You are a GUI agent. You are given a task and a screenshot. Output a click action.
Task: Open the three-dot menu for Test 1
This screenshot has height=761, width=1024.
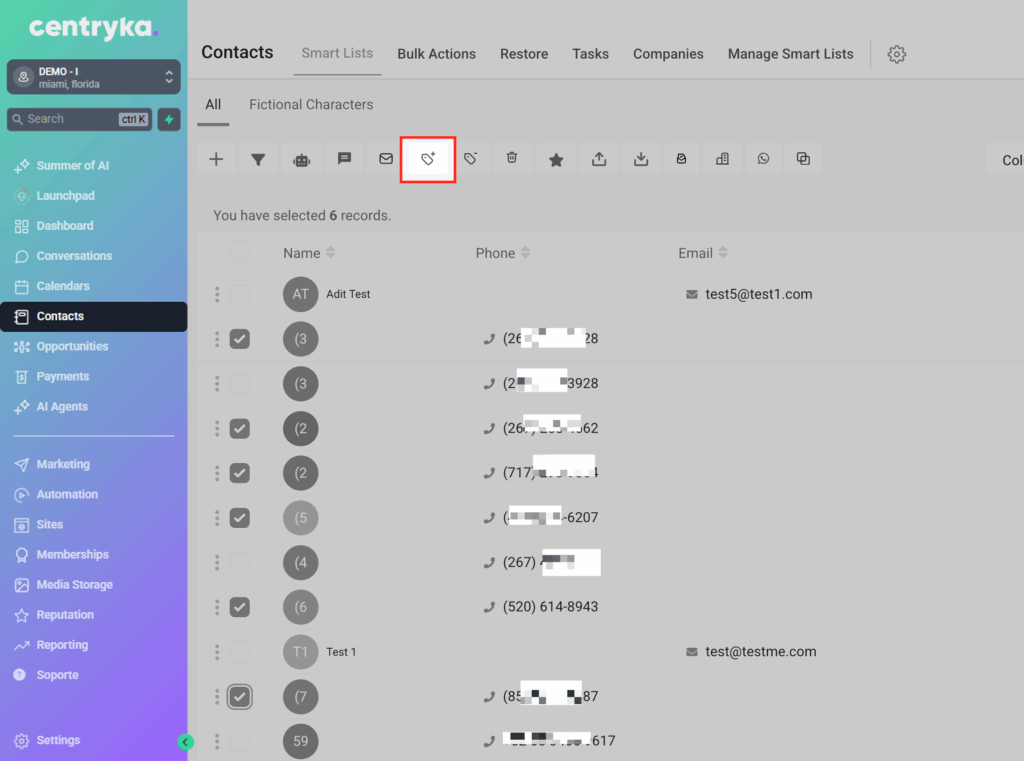point(216,652)
